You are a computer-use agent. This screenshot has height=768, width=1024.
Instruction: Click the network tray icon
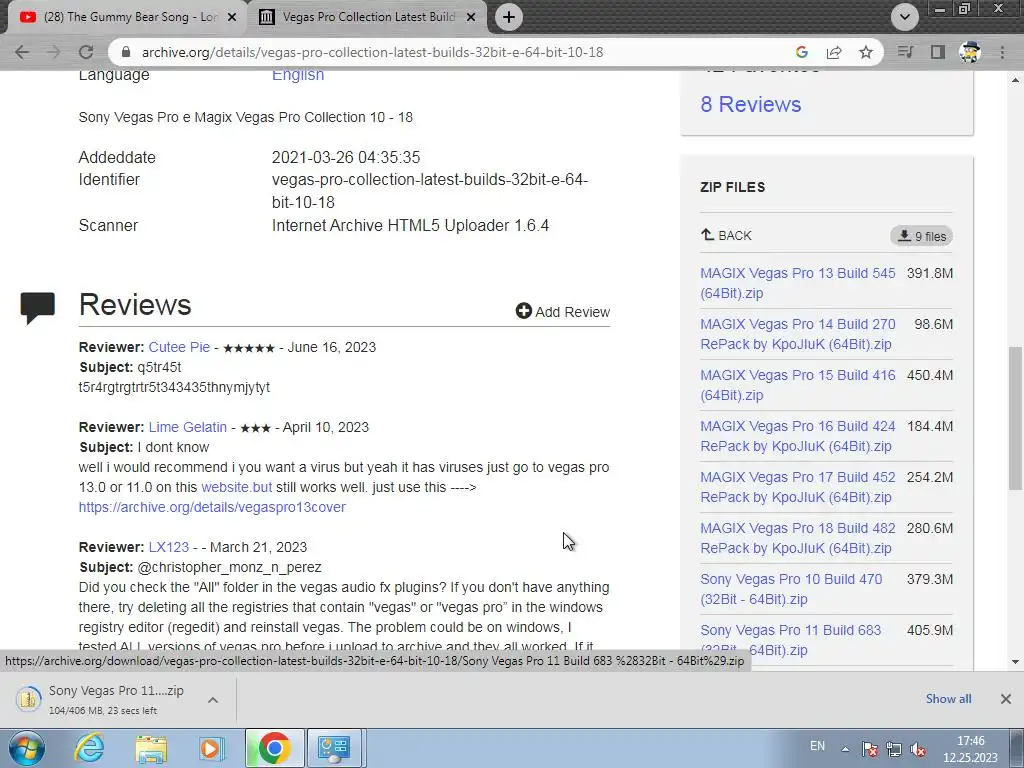pyautogui.click(x=893, y=749)
